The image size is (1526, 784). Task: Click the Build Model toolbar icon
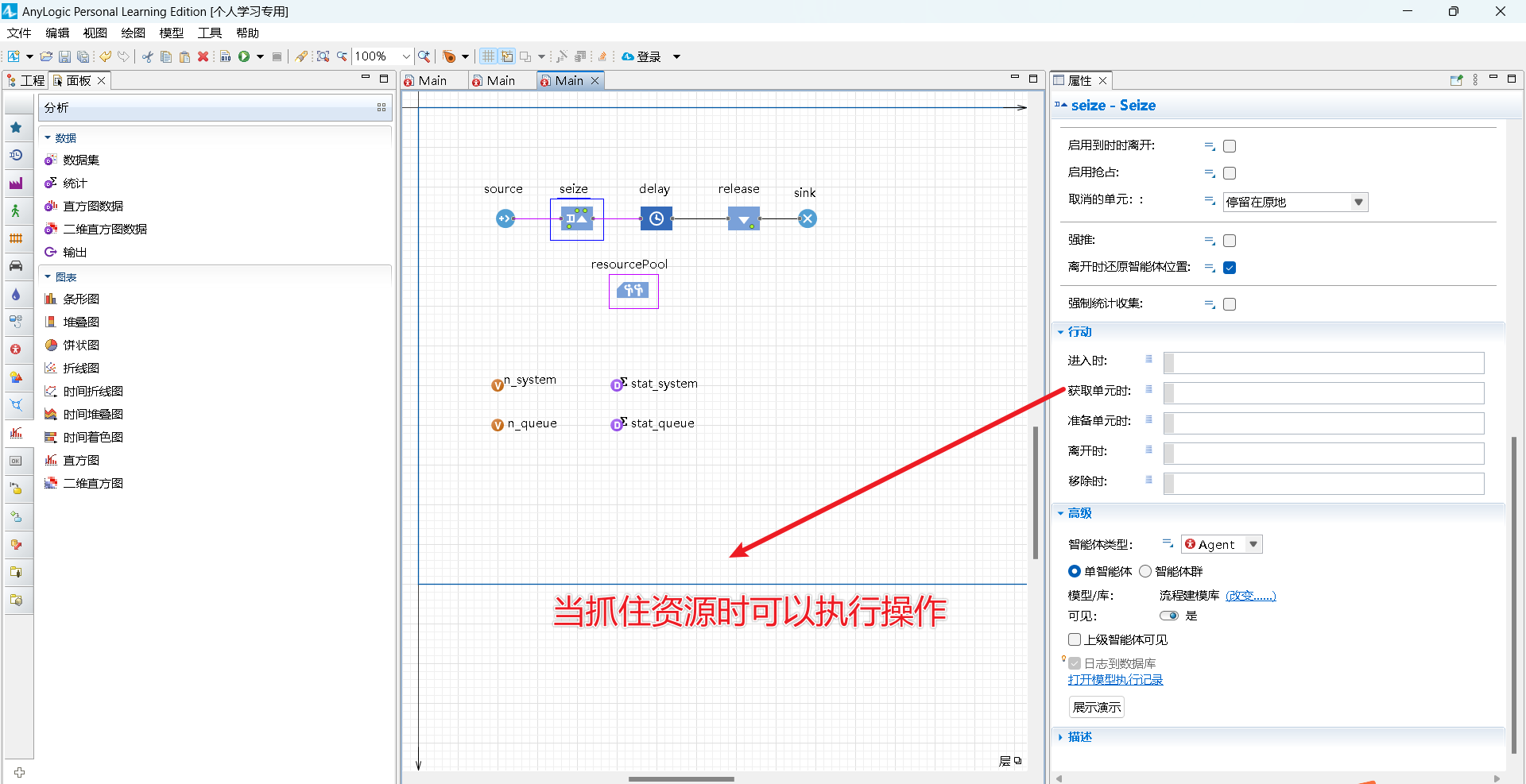tap(225, 56)
